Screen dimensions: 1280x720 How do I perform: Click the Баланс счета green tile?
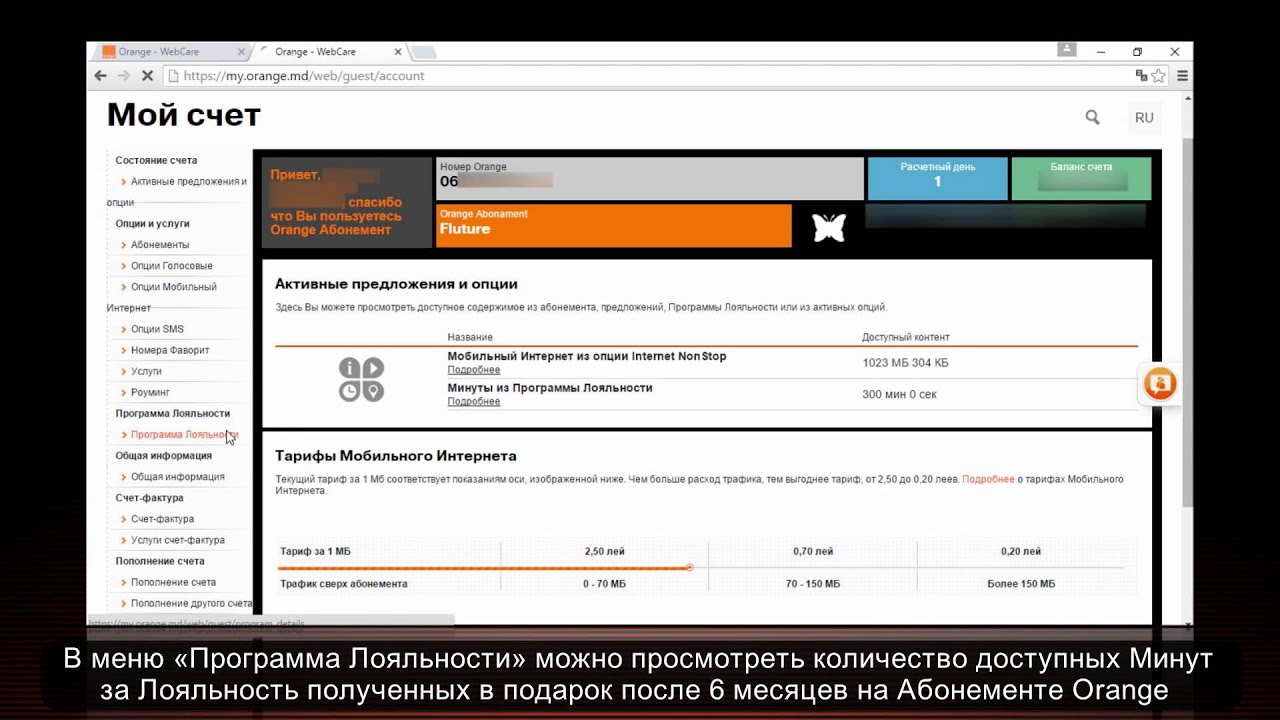tap(1081, 178)
